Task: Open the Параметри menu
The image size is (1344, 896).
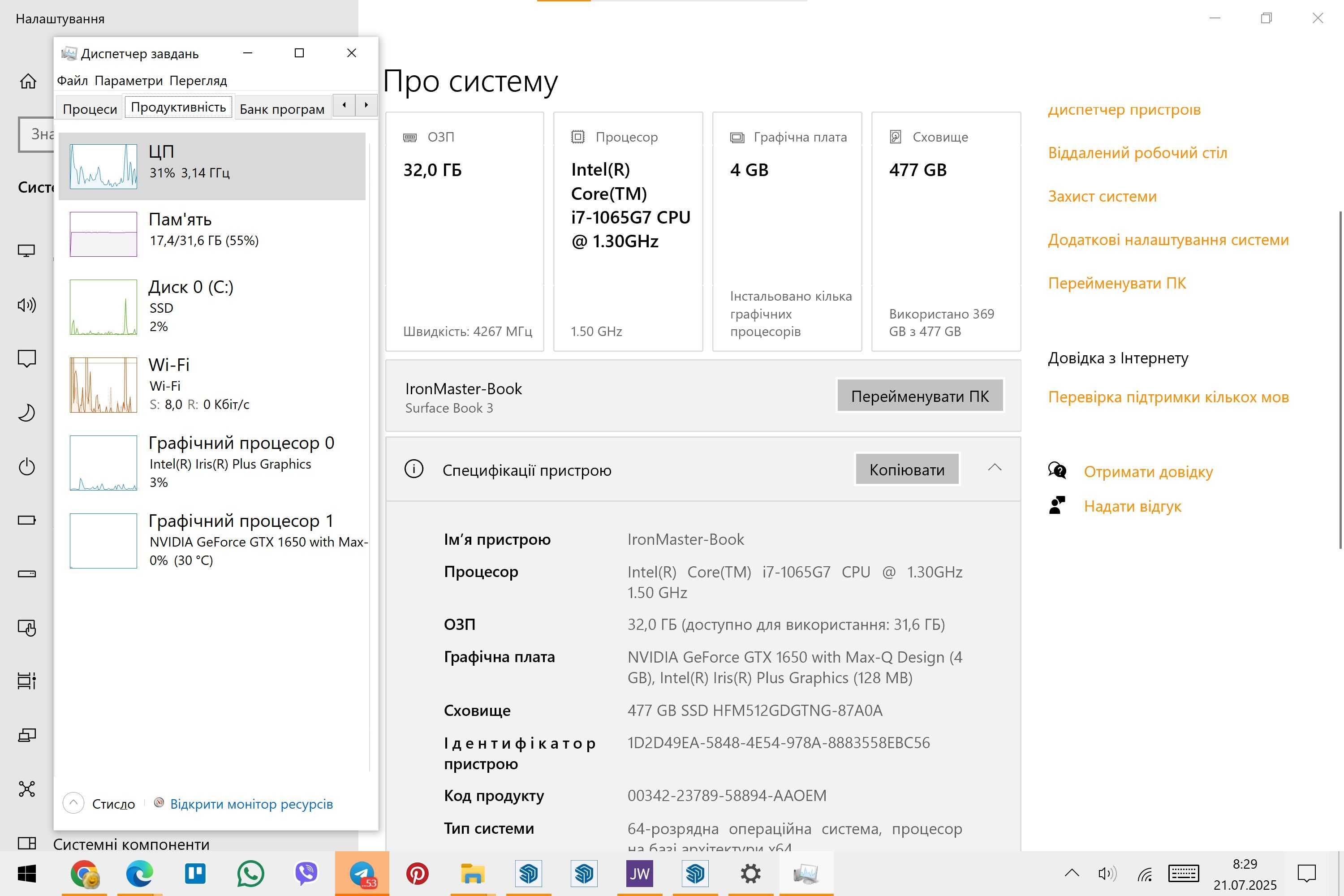Action: 129,81
